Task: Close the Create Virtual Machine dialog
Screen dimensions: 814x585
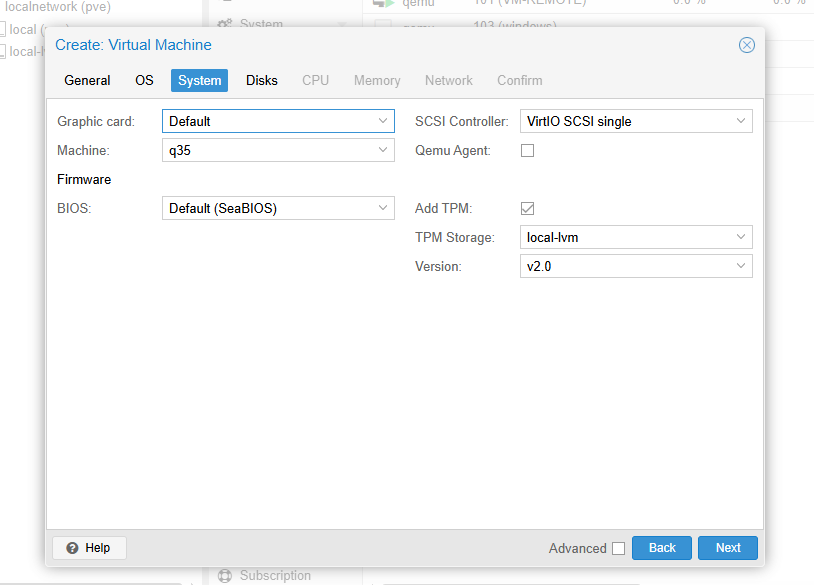Action: [746, 45]
